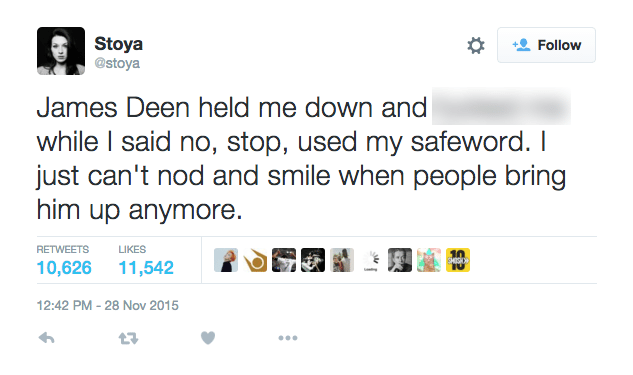
Task: Click the reply arrow icon
Action: pyautogui.click(x=46, y=338)
